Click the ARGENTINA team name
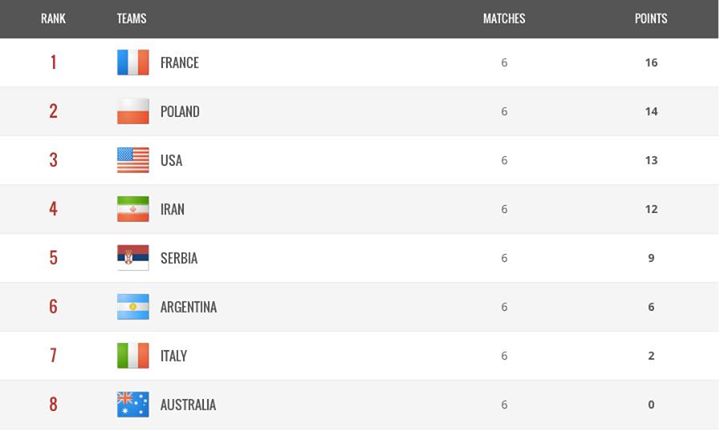The width and height of the screenshot is (720, 431). coord(188,307)
